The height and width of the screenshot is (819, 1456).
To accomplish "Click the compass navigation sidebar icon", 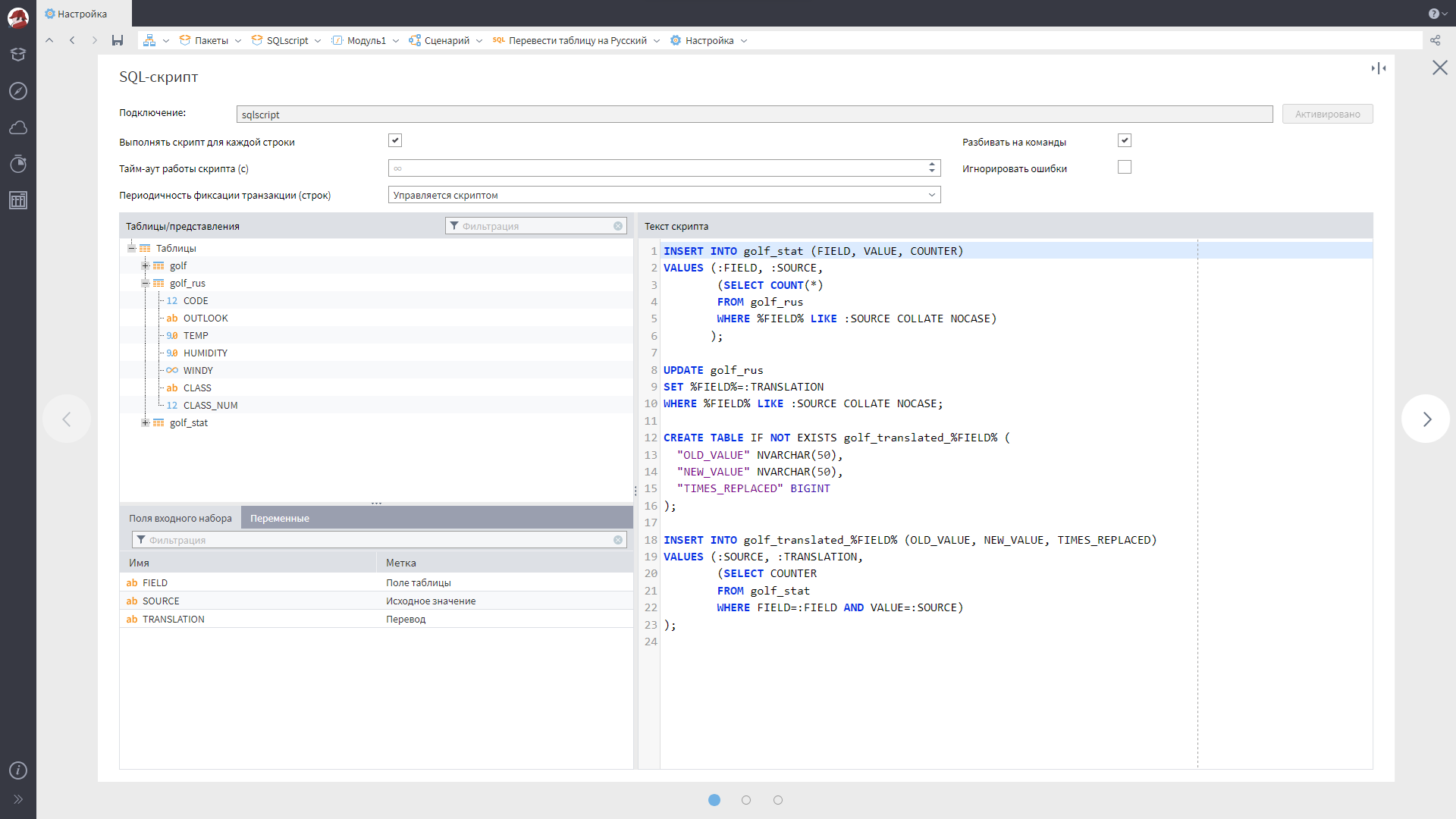I will point(18,91).
